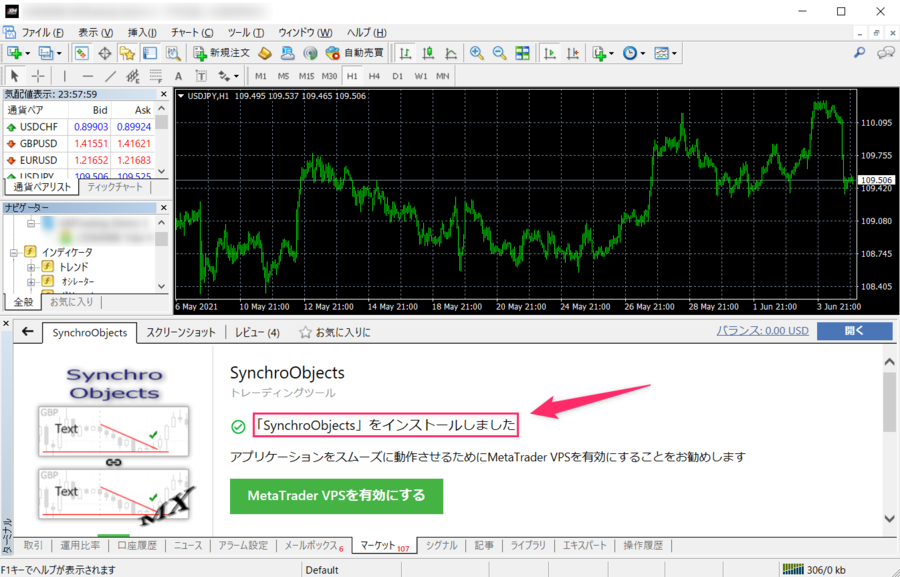
Task: Switch timeframe to M30
Action: click(x=329, y=76)
